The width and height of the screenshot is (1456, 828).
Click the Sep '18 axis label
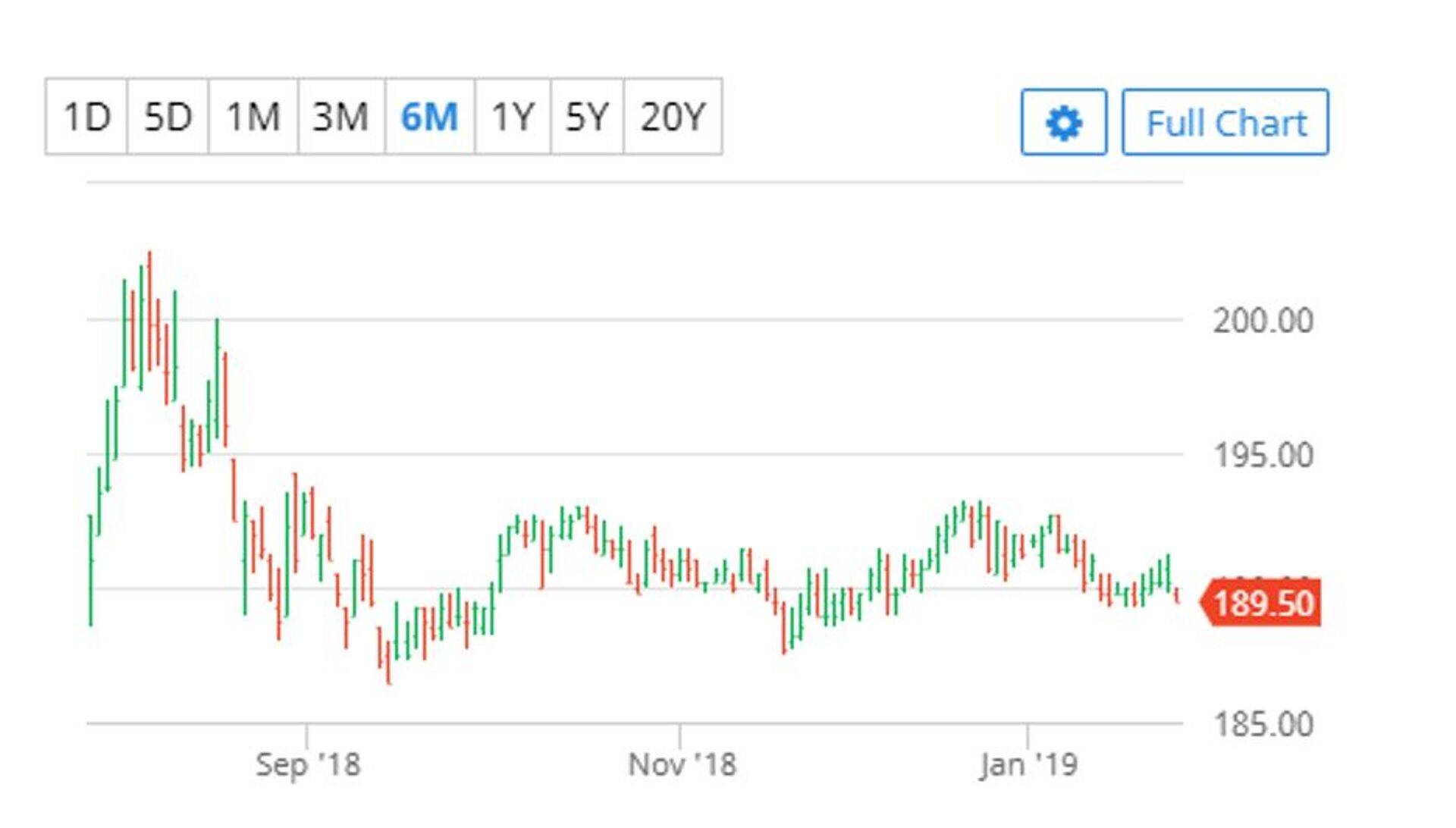point(307,764)
